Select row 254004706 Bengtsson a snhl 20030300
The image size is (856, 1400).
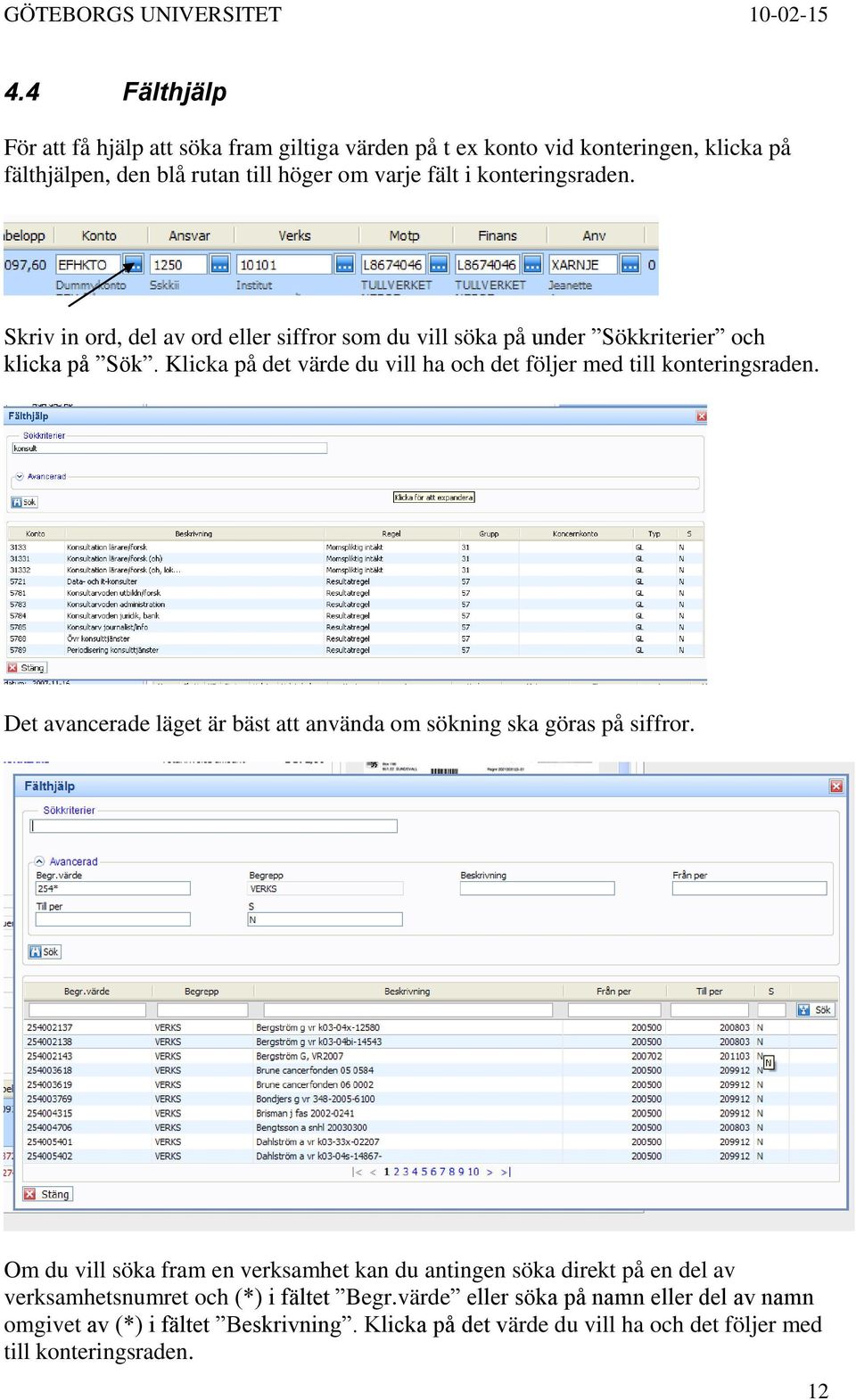431,1127
